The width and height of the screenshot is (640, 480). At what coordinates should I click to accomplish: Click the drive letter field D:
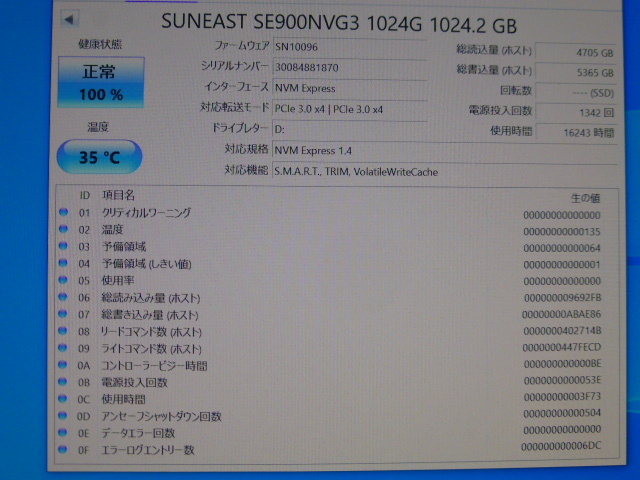[350, 129]
